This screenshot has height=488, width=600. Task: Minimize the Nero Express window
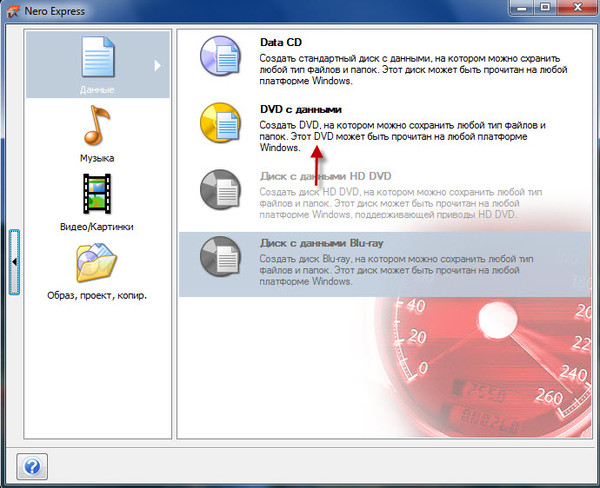(x=522, y=7)
